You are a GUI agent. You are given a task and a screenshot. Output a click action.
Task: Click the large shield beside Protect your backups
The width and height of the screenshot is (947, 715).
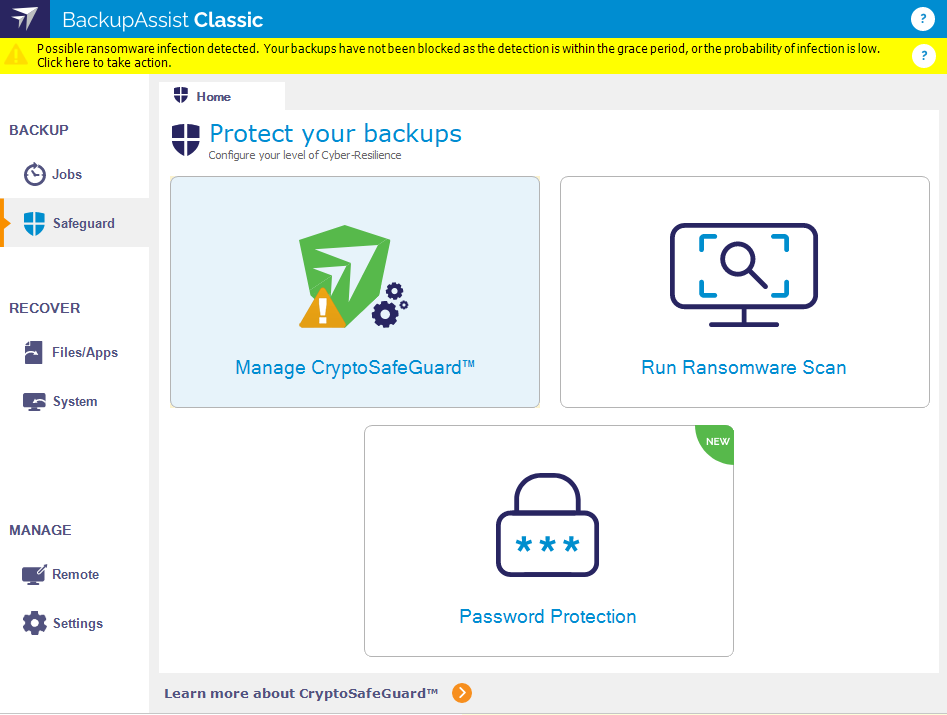coord(185,139)
